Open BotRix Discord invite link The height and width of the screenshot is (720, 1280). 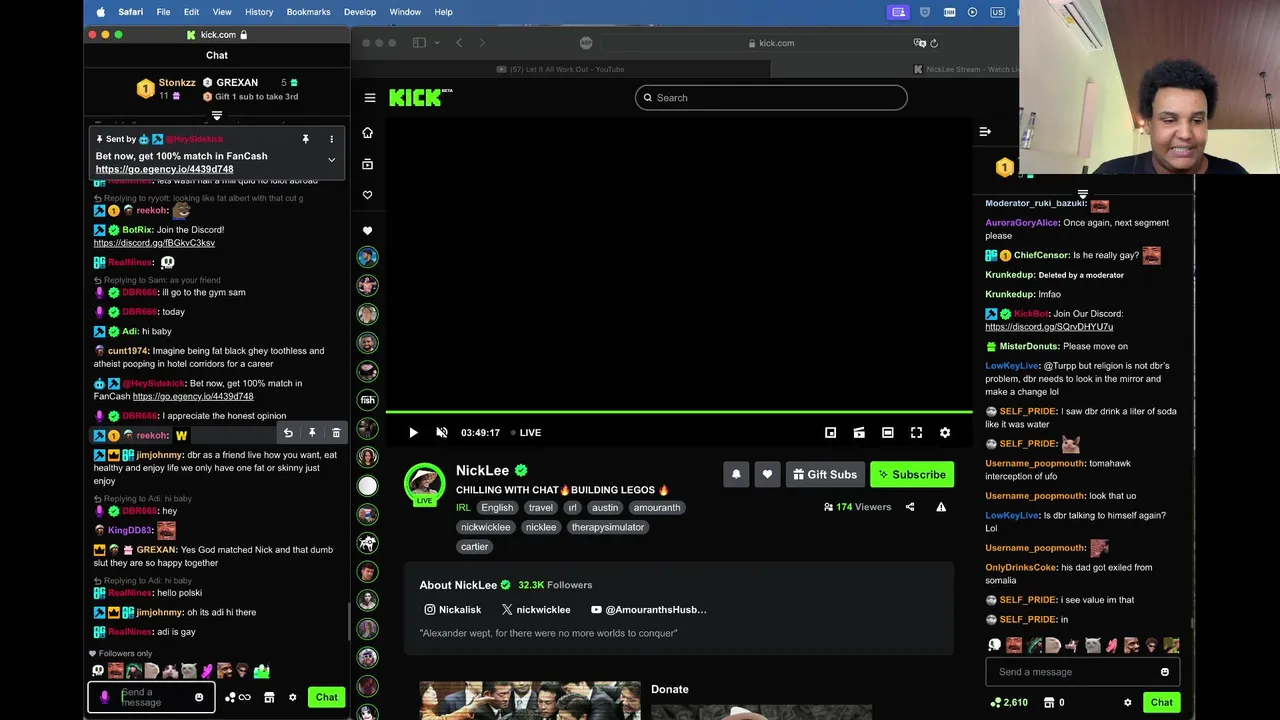tap(154, 243)
